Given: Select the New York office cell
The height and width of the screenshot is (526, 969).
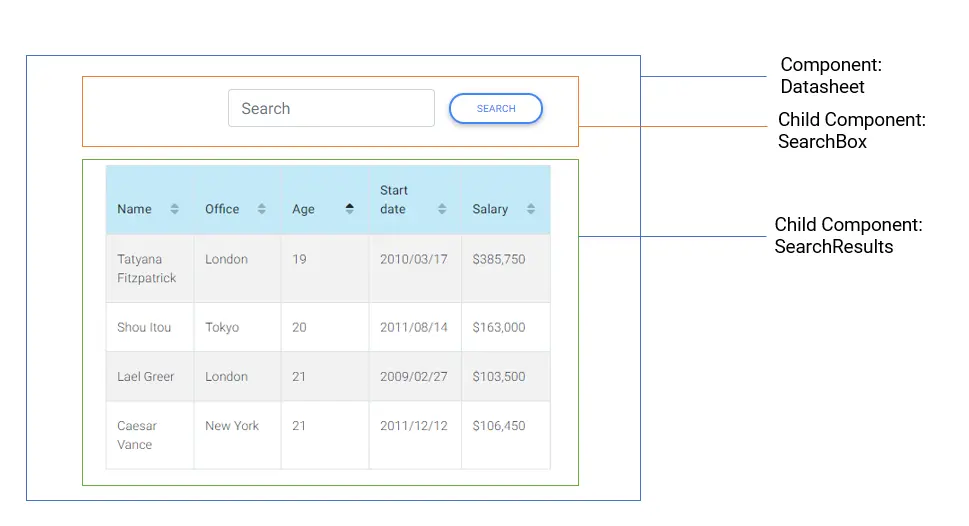Looking at the screenshot, I should tap(237, 435).
